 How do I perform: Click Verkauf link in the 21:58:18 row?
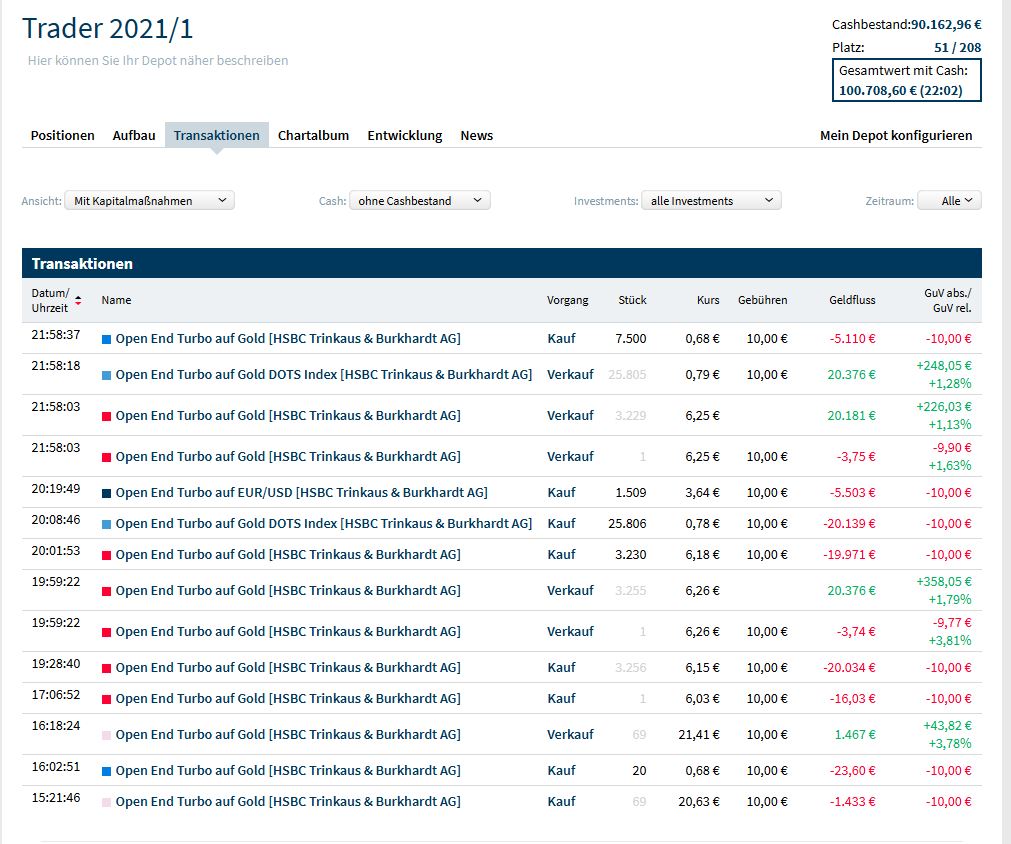coord(570,375)
